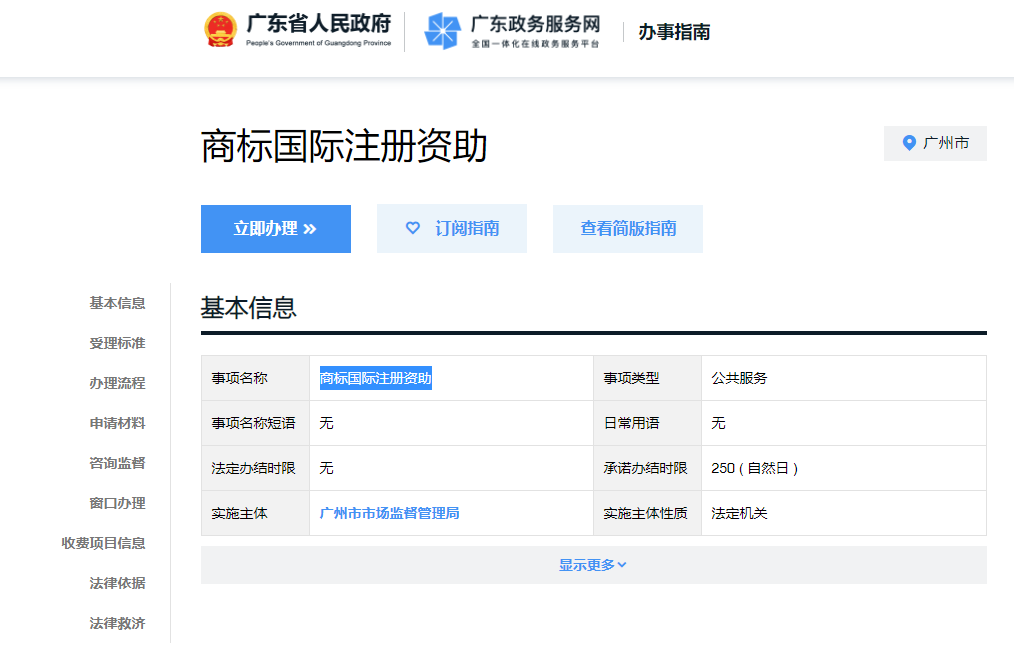Click the 查看简版指南 button
This screenshot has height=651, width=1014.
[x=627, y=229]
